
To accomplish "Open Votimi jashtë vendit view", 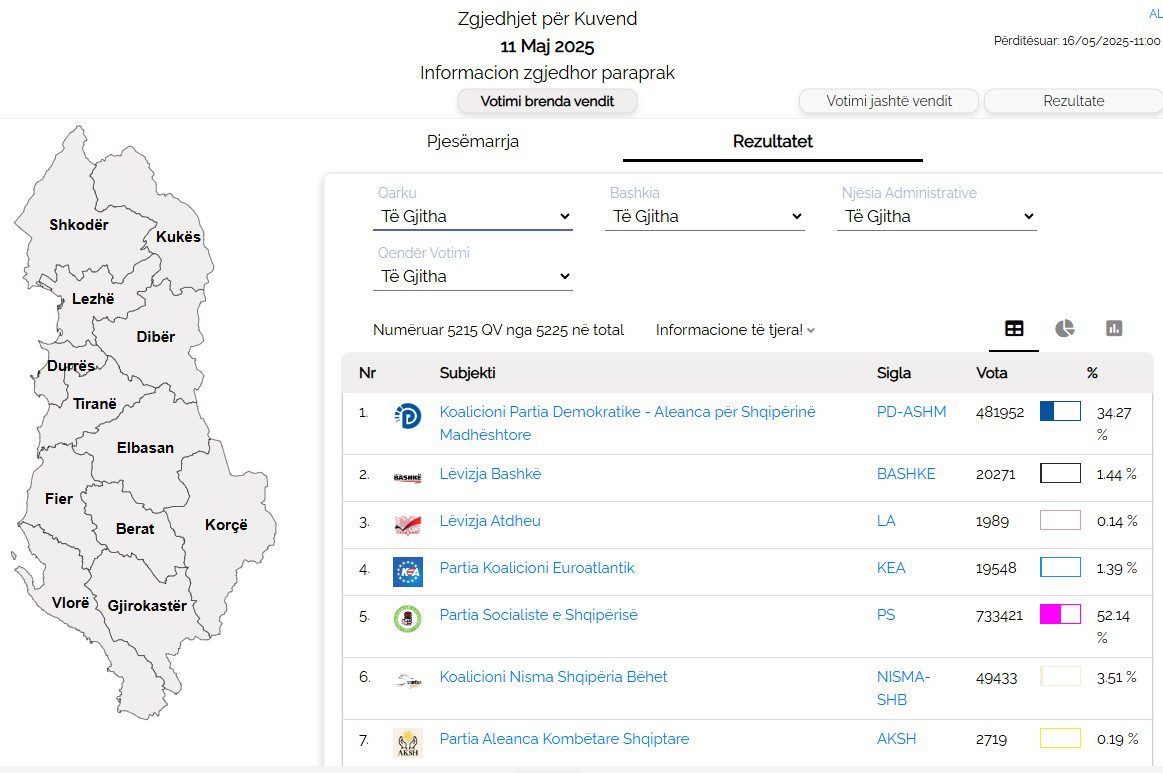I will 889,101.
